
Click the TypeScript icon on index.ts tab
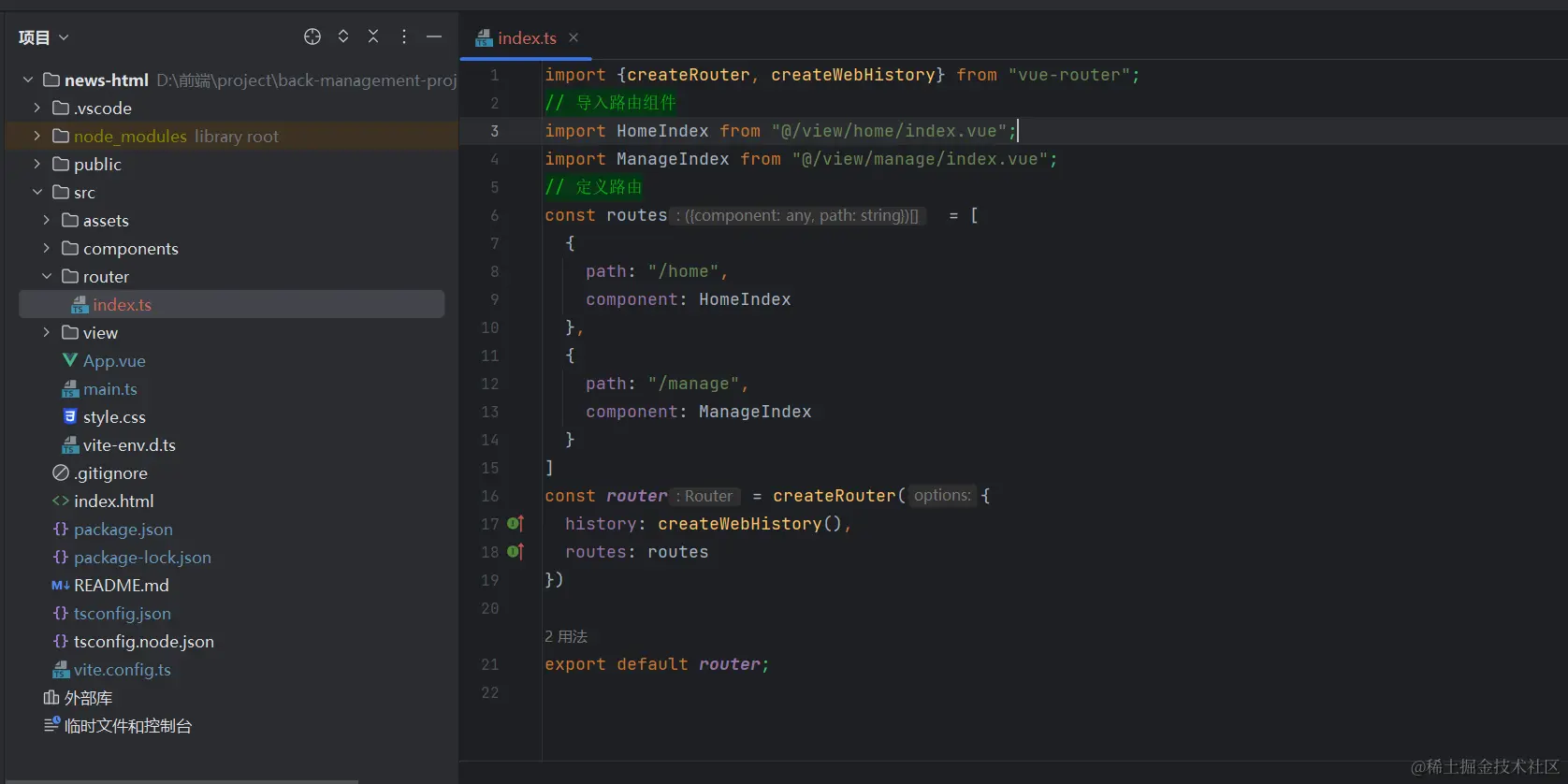(484, 38)
